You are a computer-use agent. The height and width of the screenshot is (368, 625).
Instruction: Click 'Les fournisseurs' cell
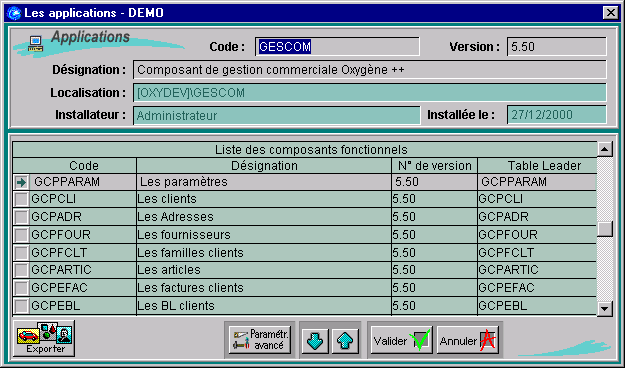point(264,234)
